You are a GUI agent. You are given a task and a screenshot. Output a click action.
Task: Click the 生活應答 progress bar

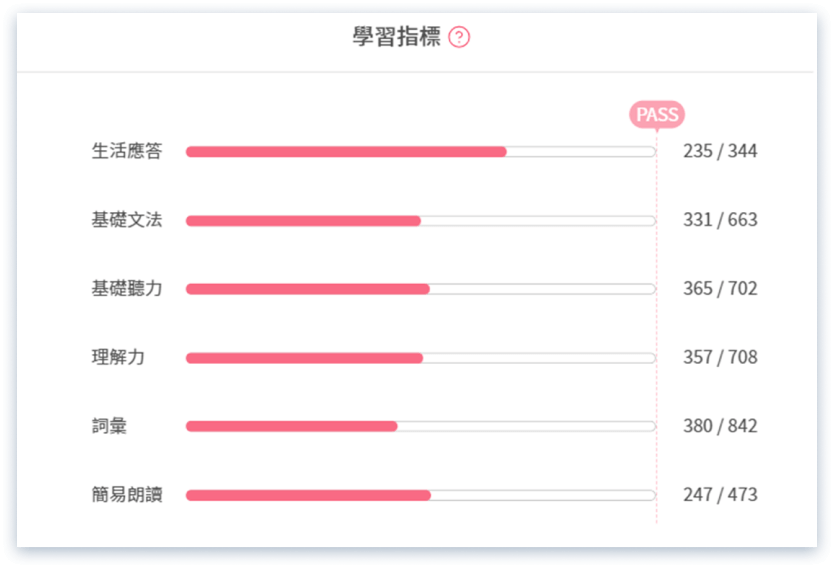click(x=420, y=152)
